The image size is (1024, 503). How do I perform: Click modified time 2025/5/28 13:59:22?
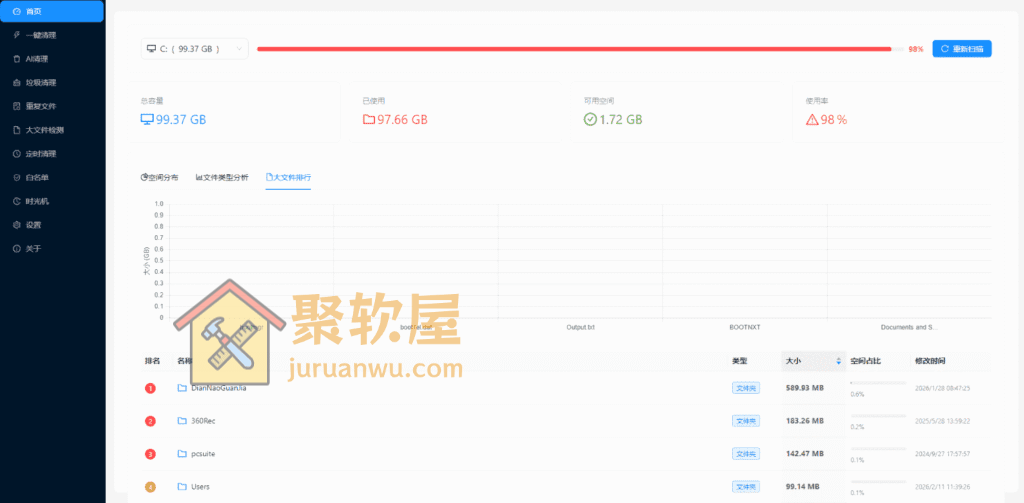click(x=943, y=421)
